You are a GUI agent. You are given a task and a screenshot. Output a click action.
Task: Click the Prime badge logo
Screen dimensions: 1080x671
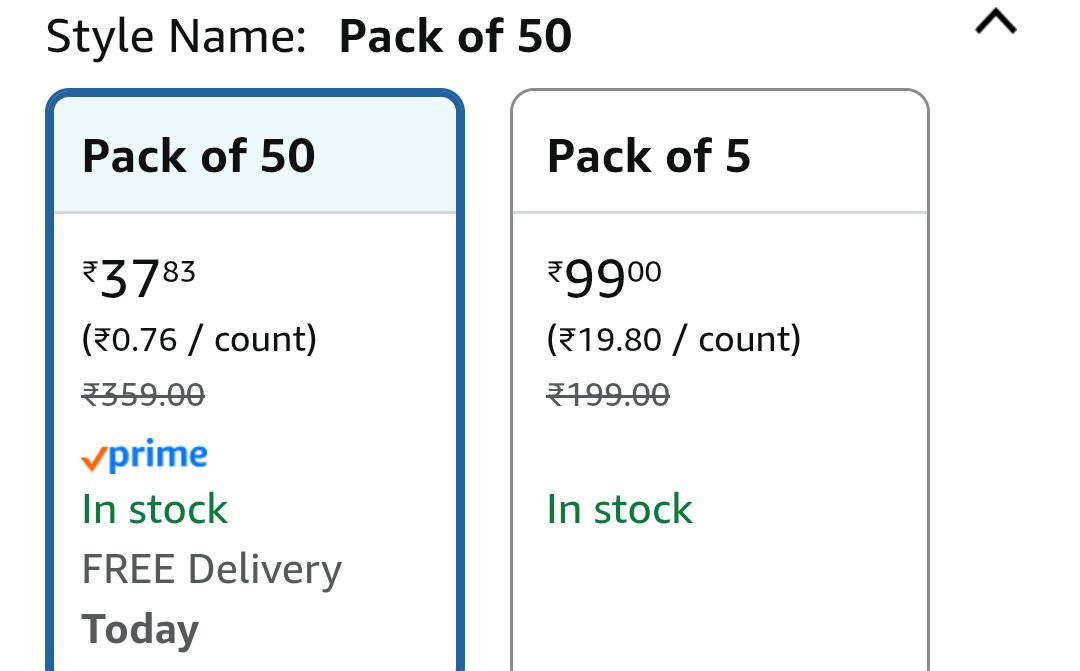pyautogui.click(x=145, y=456)
